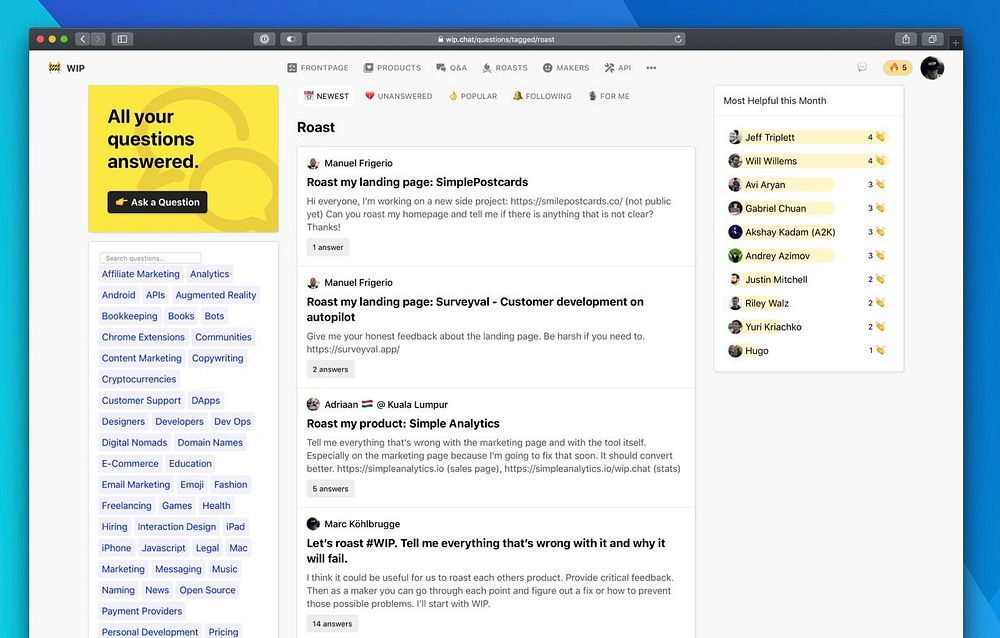Open the user profile avatar
This screenshot has width=1000, height=638.
tap(932, 68)
